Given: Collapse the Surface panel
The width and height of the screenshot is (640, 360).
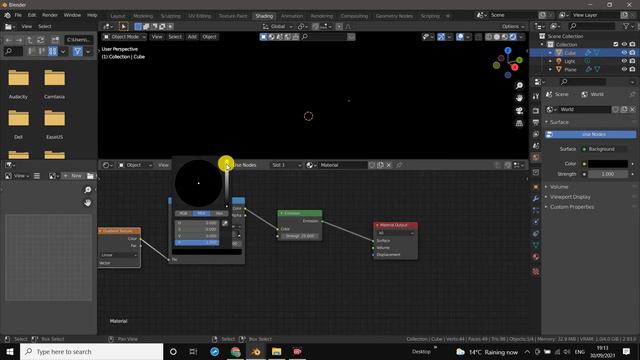Looking at the screenshot, I should click(x=558, y=122).
